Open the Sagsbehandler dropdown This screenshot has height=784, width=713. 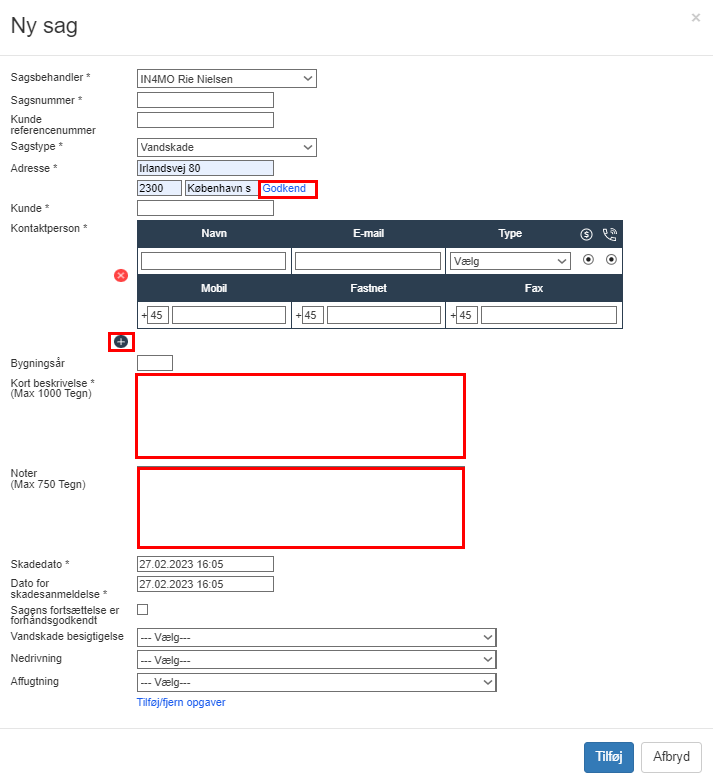coord(226,78)
